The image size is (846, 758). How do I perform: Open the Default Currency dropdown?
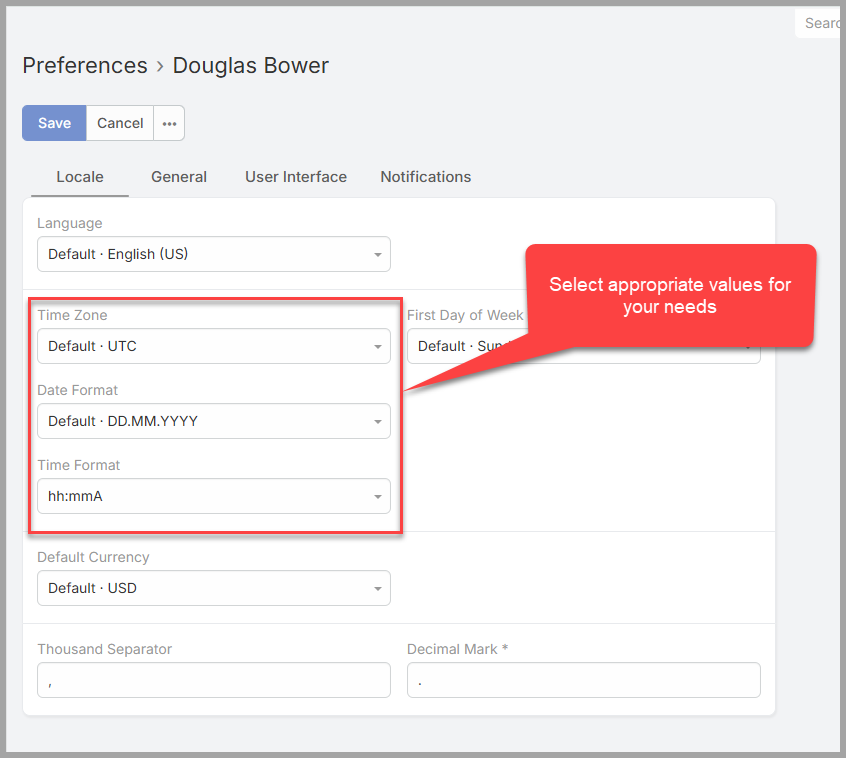[x=214, y=588]
